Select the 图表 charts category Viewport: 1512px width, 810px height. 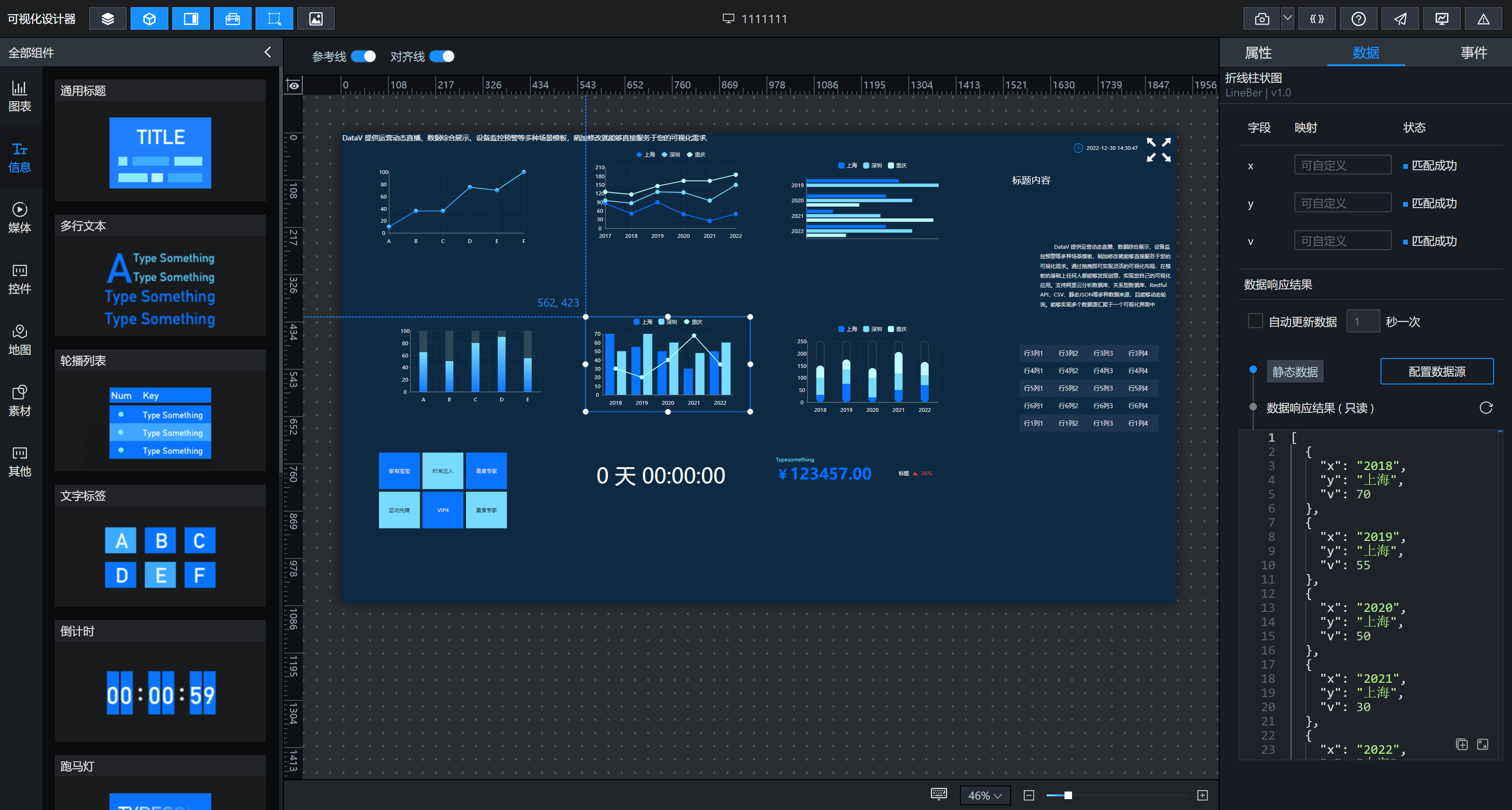point(19,96)
